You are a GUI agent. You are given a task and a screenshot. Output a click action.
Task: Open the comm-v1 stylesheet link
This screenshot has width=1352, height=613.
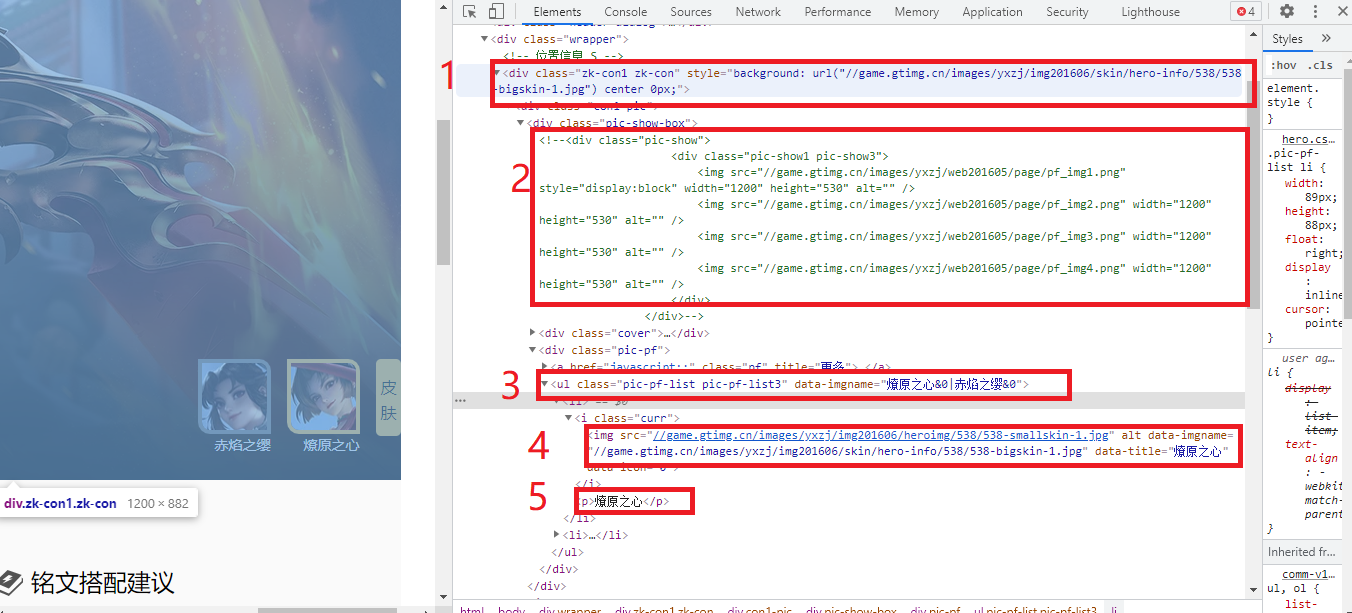point(1308,574)
